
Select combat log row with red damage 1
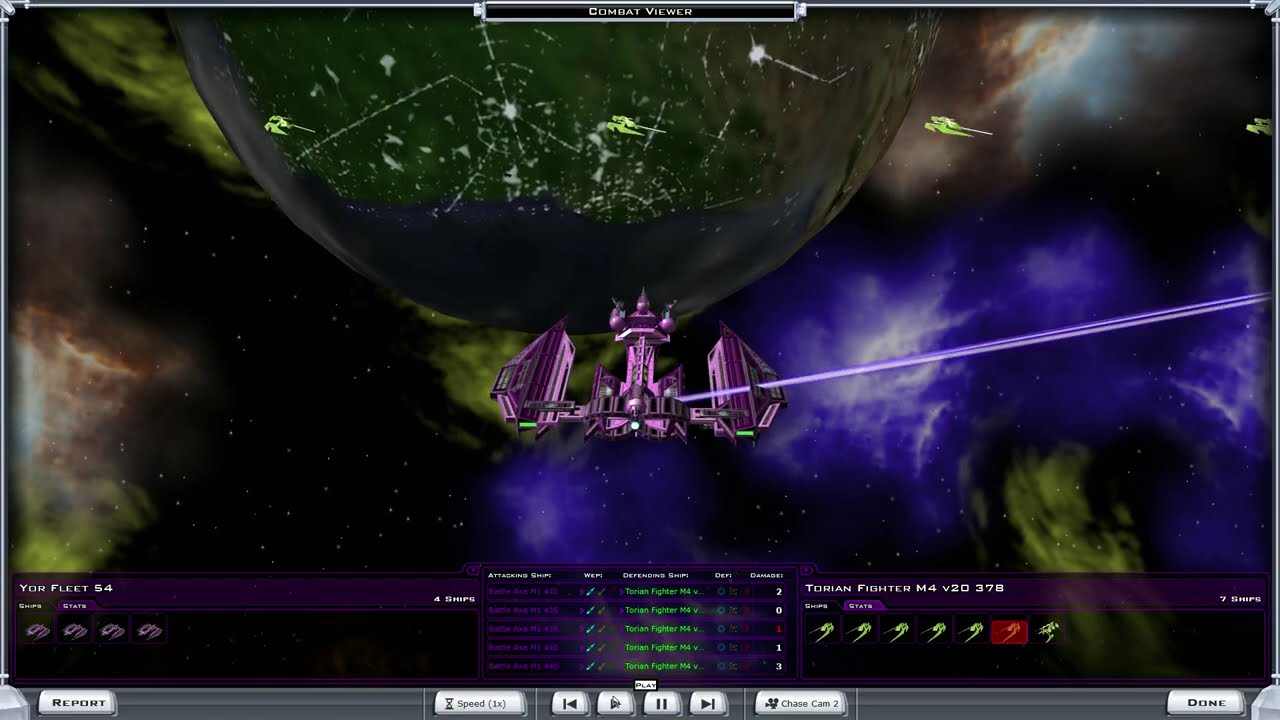click(638, 629)
